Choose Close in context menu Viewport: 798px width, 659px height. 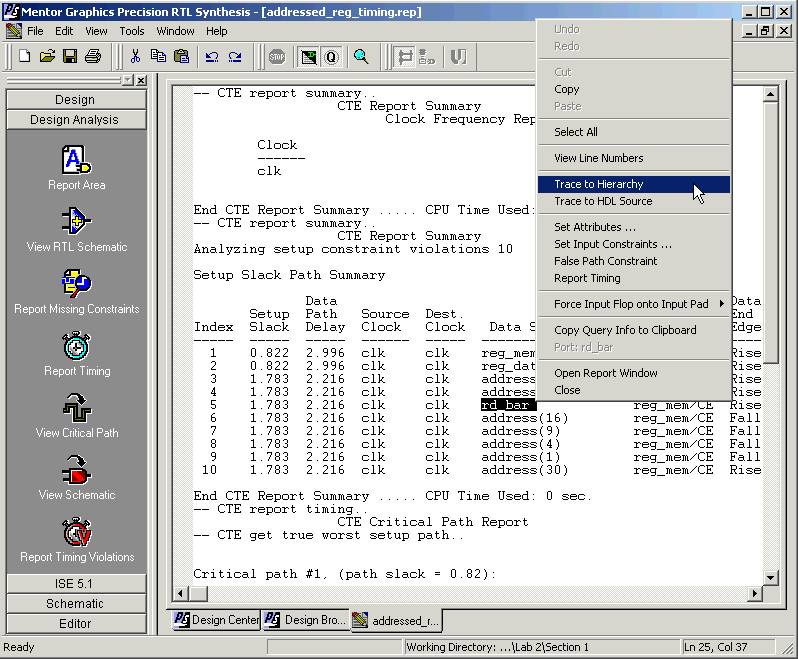tap(634, 390)
